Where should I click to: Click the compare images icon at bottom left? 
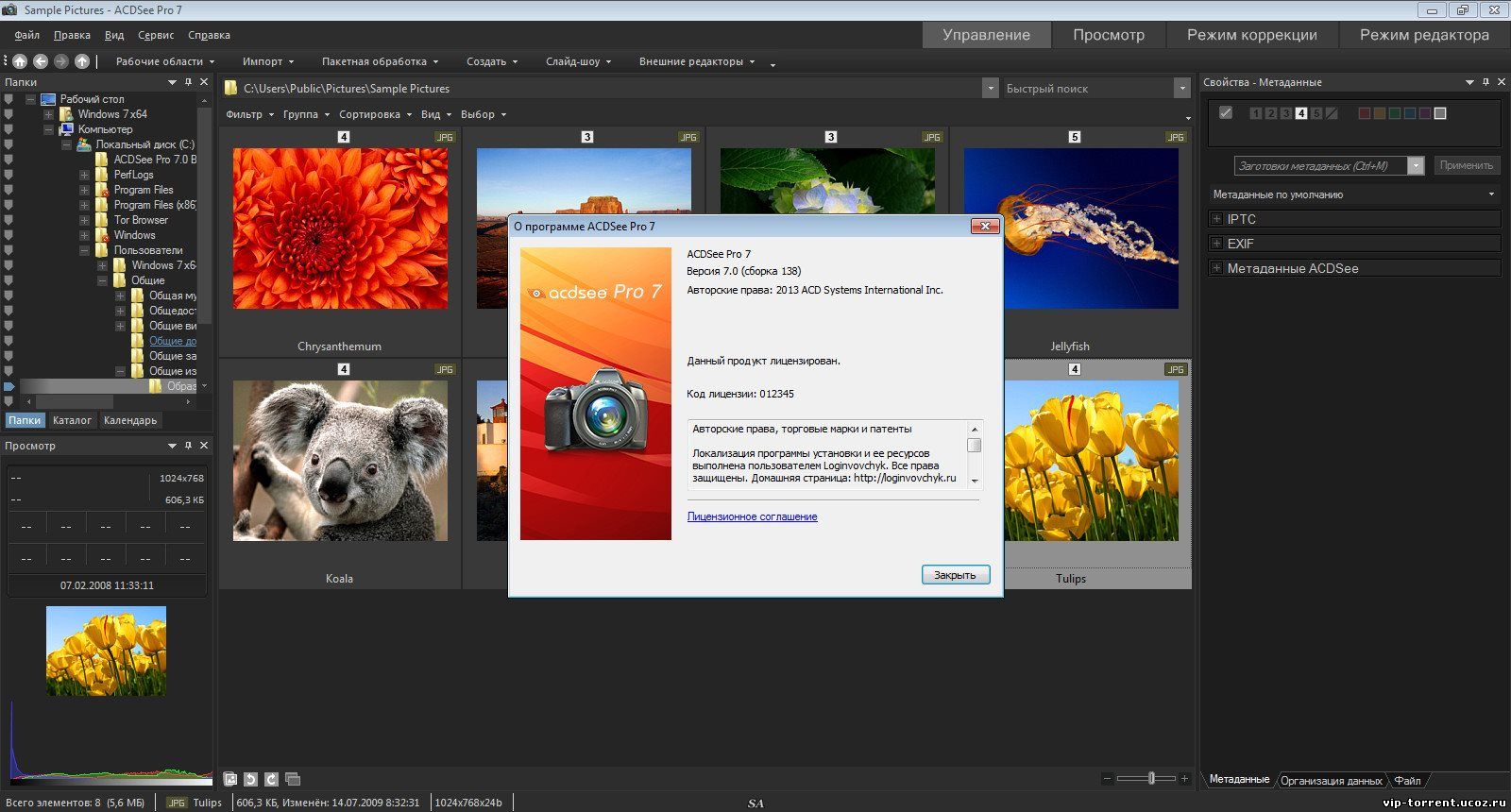click(x=230, y=779)
